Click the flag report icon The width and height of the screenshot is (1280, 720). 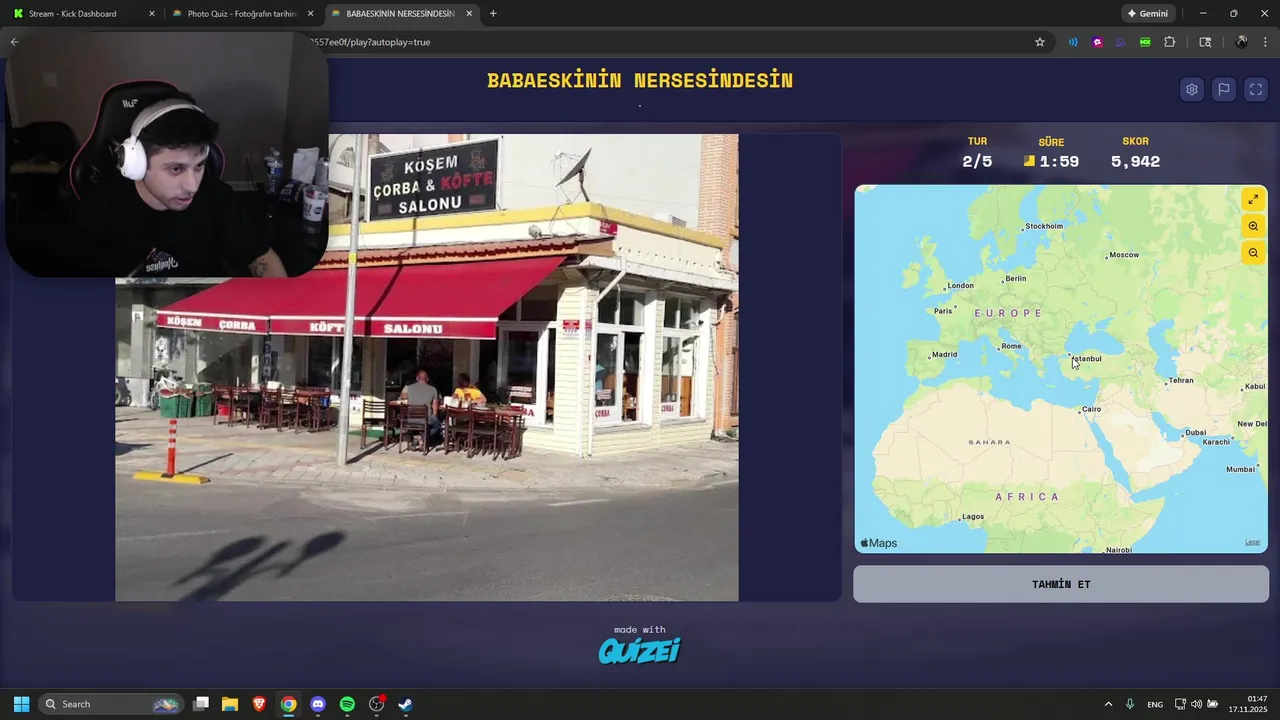point(1223,89)
